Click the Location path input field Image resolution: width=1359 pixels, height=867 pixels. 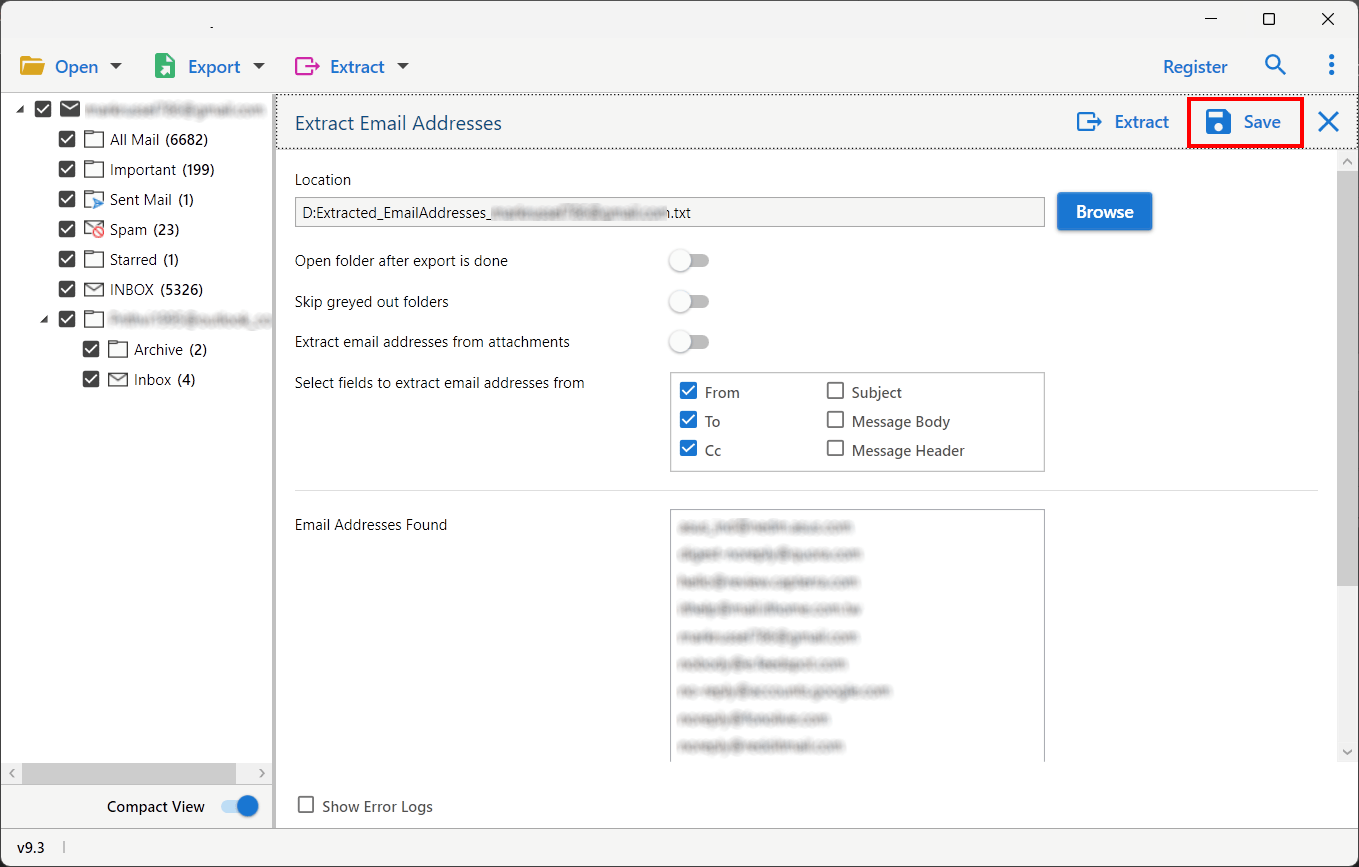coord(670,212)
